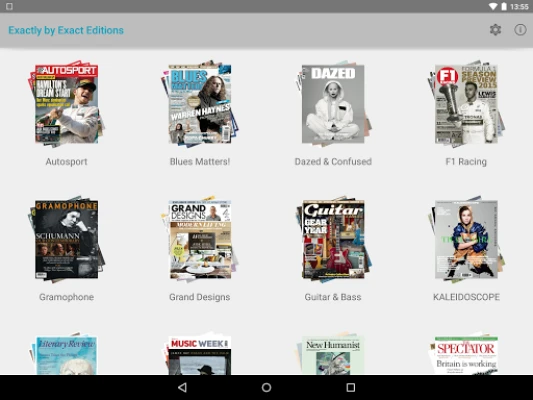Viewport: 533px width, 400px height.
Task: Open the Literary Review cover
Action: coord(66,353)
